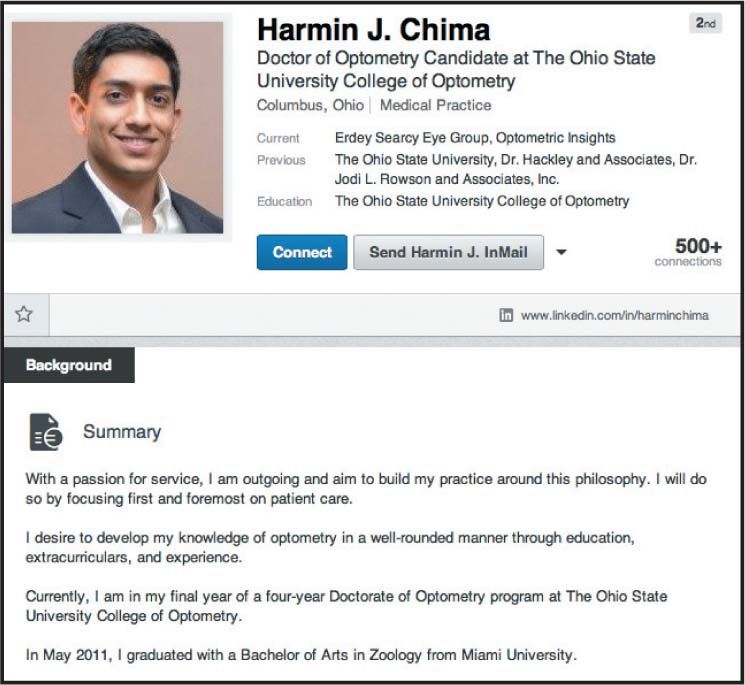Click the 500+ connections count
The image size is (745, 685).
pyautogui.click(x=688, y=252)
